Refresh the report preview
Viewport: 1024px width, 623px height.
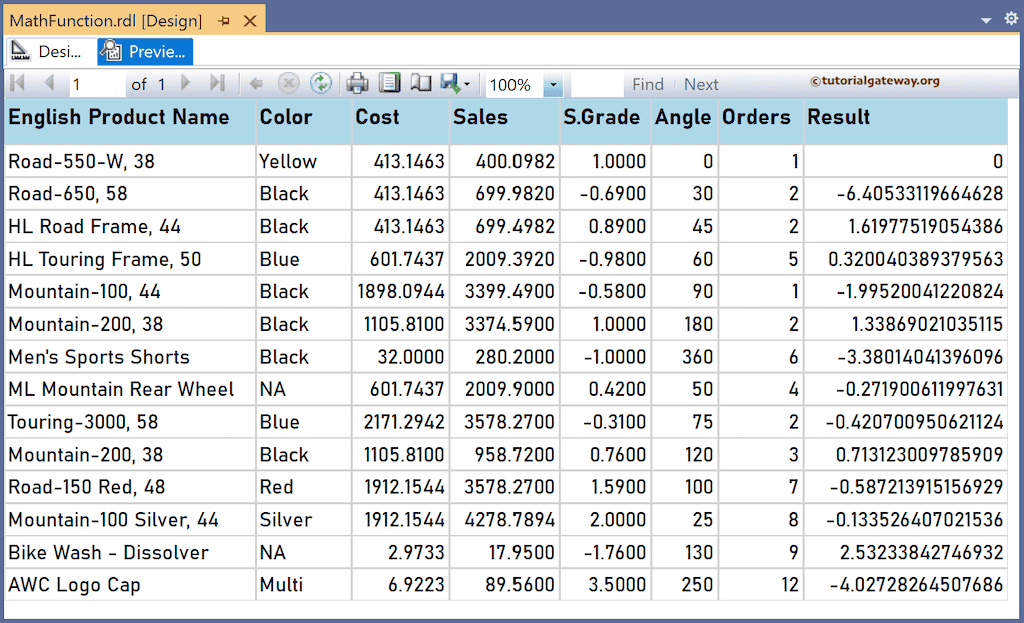tap(321, 84)
